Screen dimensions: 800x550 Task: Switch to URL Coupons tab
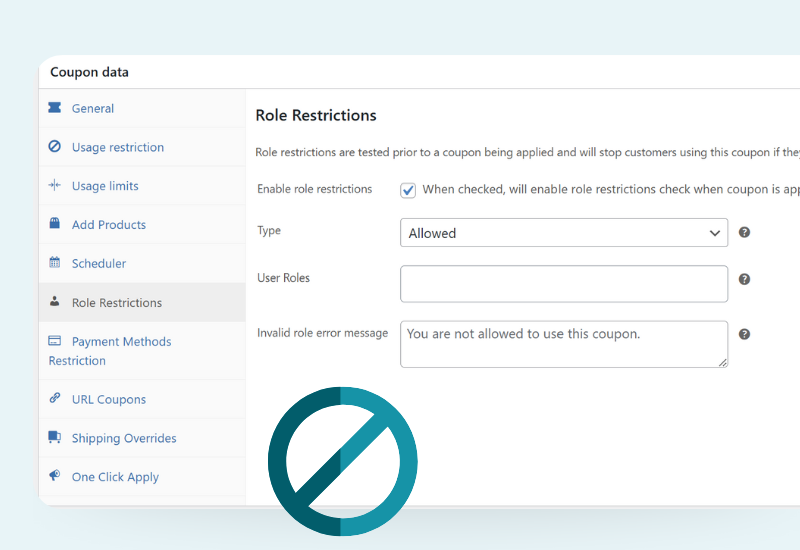142,399
